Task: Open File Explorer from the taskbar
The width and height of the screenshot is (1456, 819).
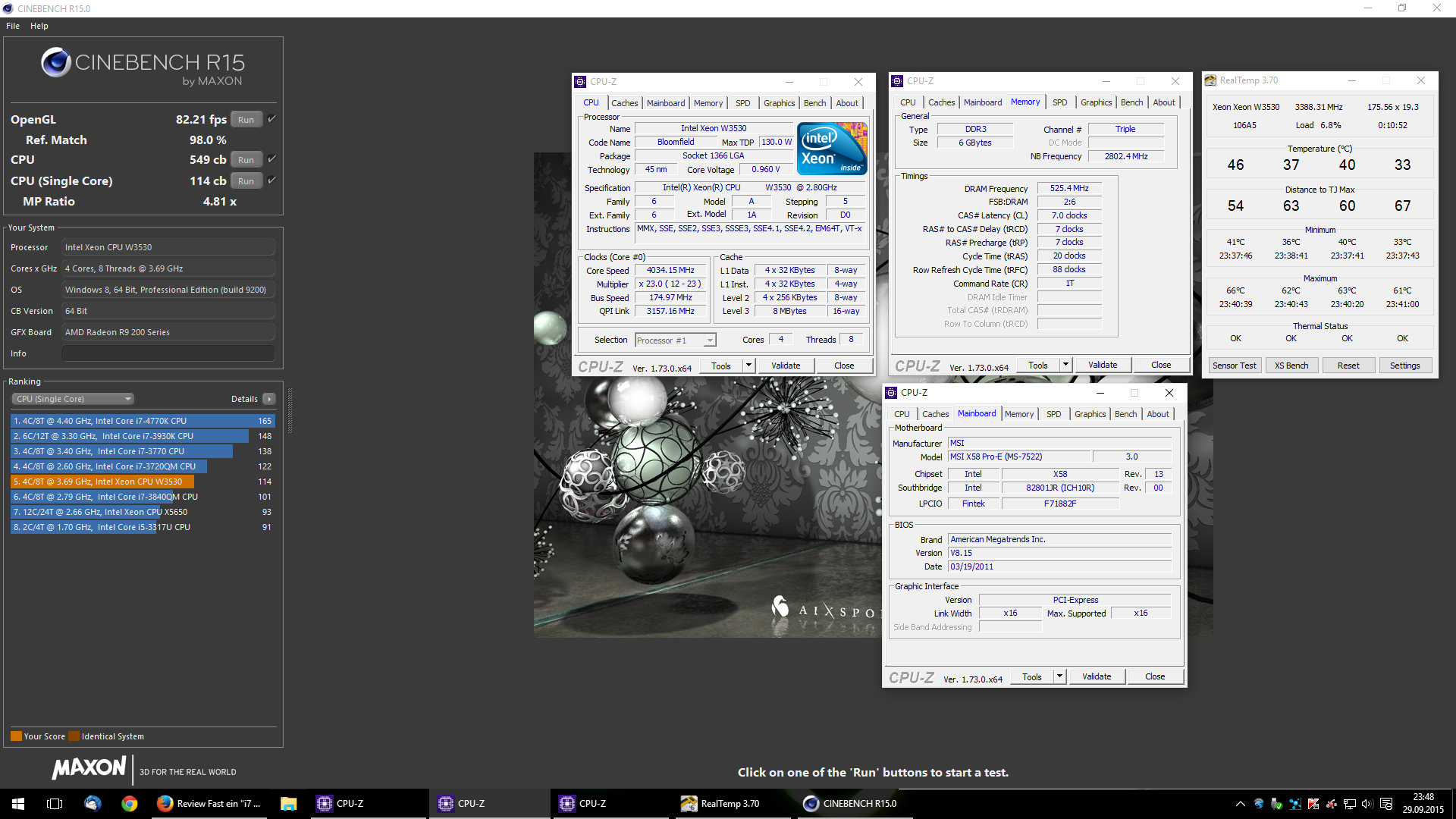Action: pos(288,804)
